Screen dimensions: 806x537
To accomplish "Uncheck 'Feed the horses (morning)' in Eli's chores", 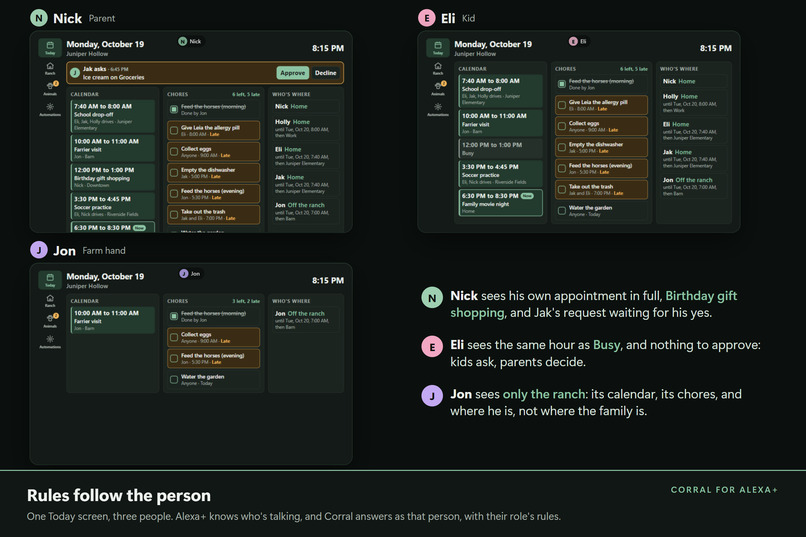I will click(x=562, y=84).
